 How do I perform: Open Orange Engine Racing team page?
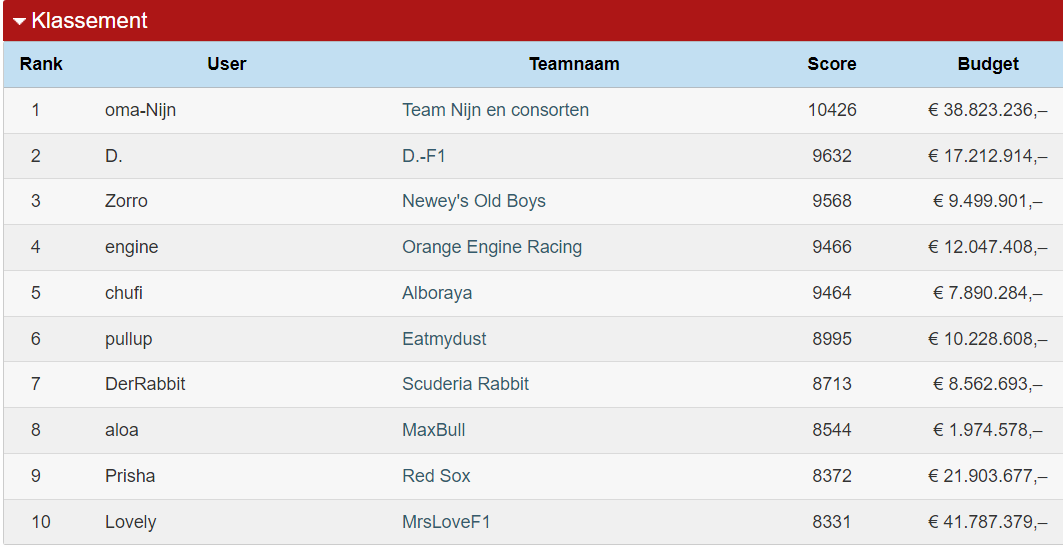(x=492, y=247)
